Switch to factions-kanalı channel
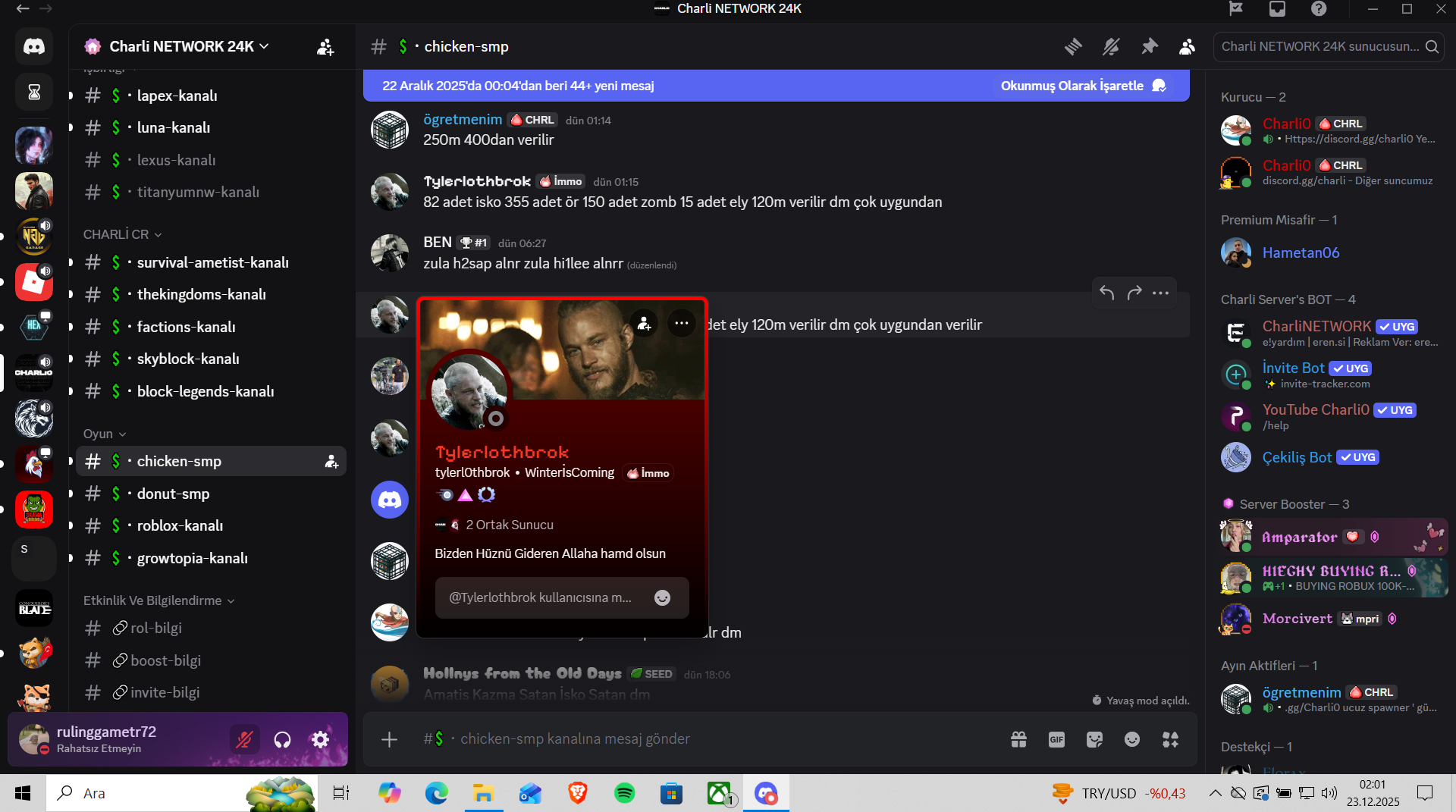The height and width of the screenshot is (812, 1456). [x=211, y=327]
